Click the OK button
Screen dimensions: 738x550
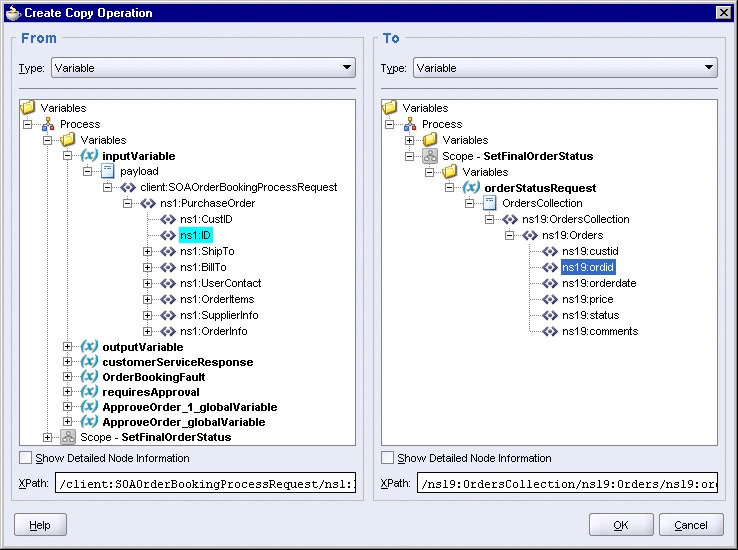pyautogui.click(x=621, y=525)
